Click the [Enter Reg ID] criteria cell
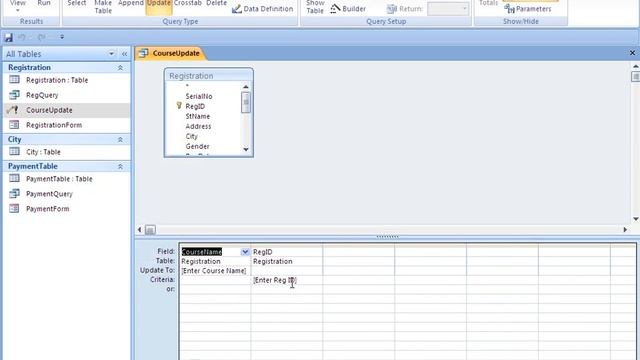 point(287,280)
